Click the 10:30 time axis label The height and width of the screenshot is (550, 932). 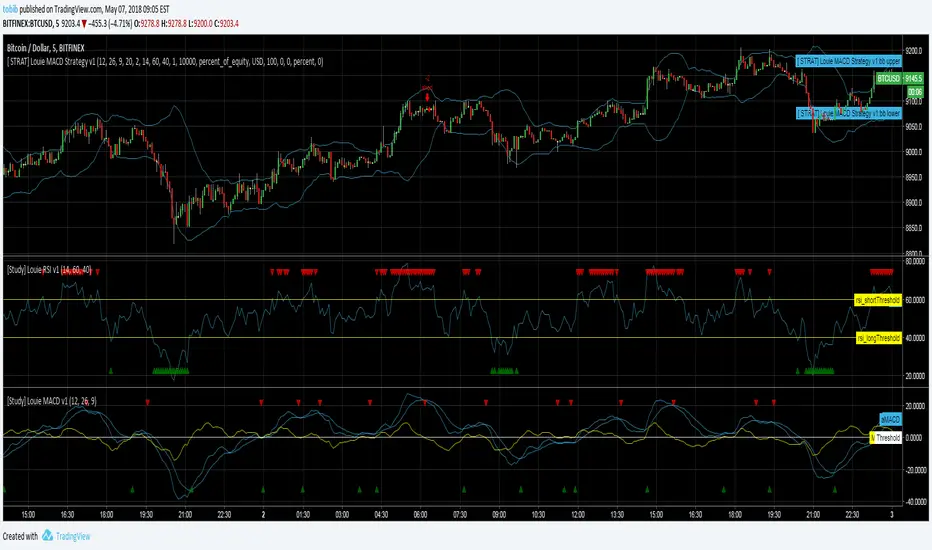tap(538, 515)
